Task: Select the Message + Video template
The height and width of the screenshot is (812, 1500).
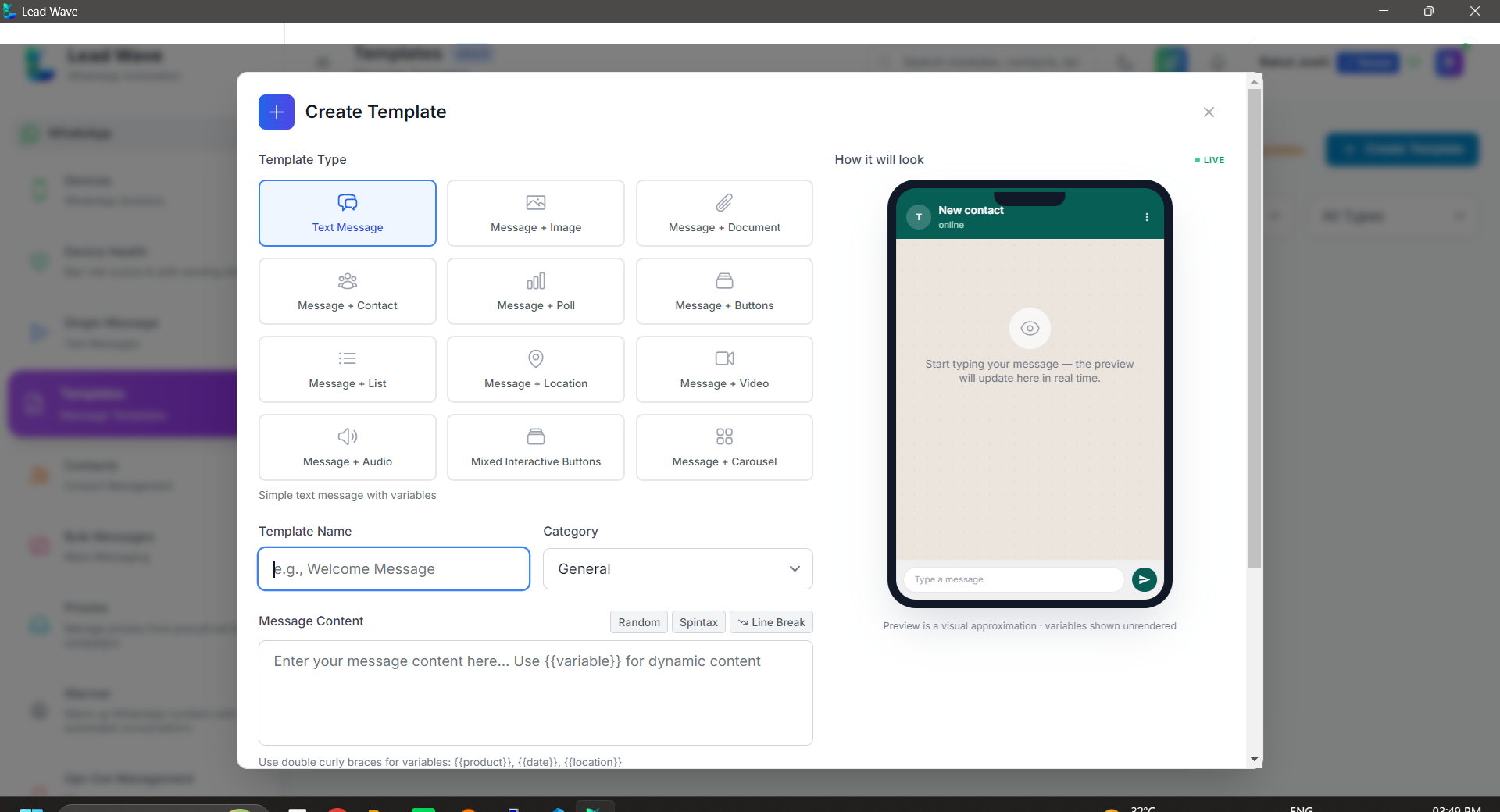Action: (724, 369)
